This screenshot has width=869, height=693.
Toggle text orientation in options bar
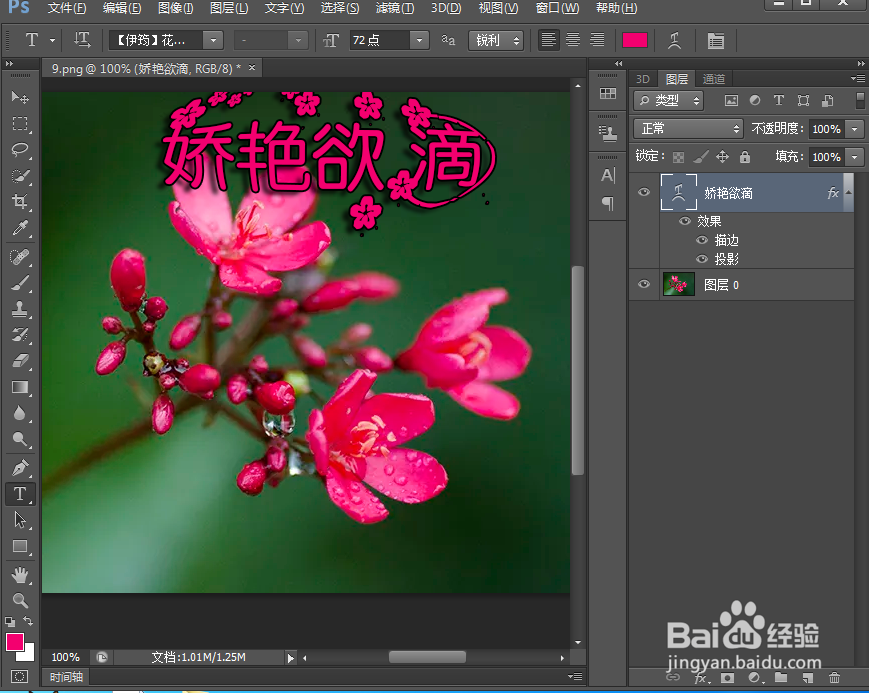click(x=81, y=40)
